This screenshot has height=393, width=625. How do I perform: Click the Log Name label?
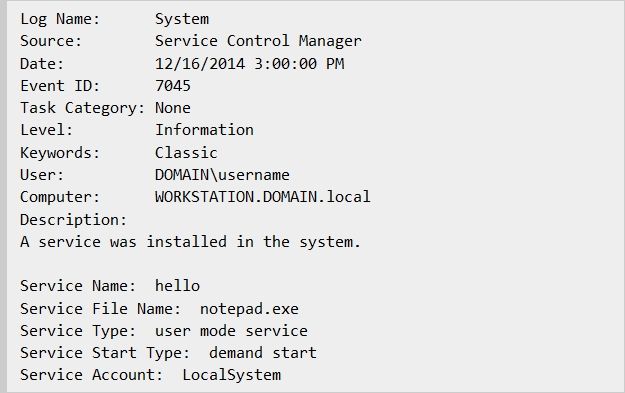click(x=60, y=20)
